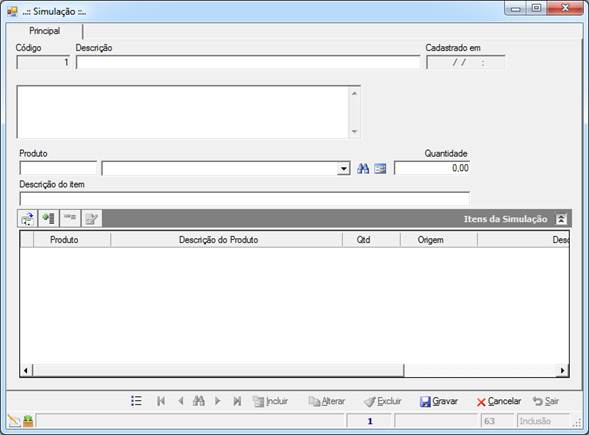Viewport: 589px width, 435px height.
Task: Click the pencil note icon in status bar
Action: pos(14,421)
